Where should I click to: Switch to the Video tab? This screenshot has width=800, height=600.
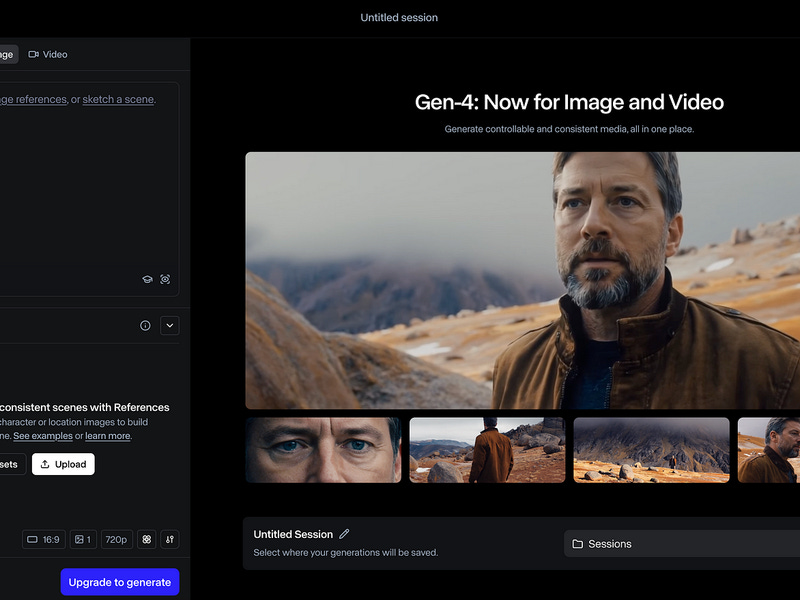click(x=48, y=54)
